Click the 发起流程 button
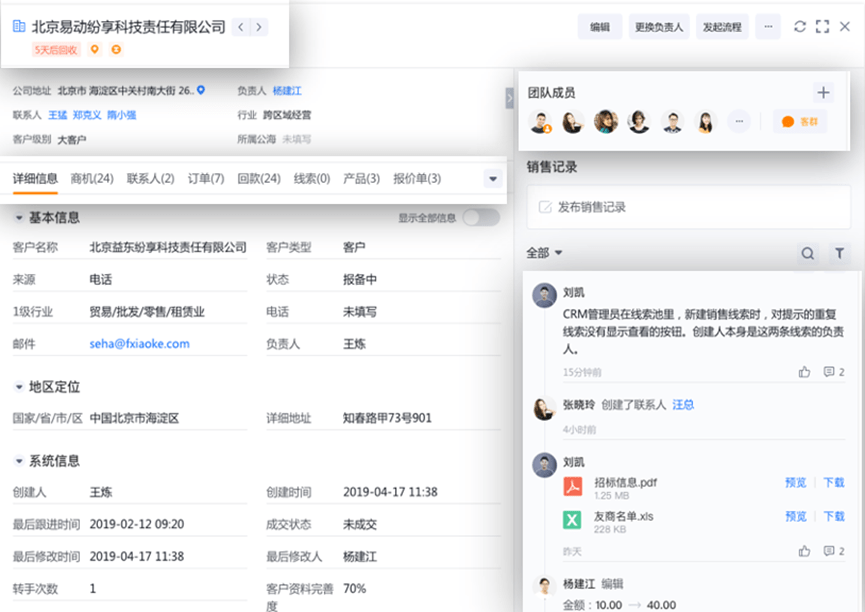The height and width of the screenshot is (612, 865). [722, 26]
